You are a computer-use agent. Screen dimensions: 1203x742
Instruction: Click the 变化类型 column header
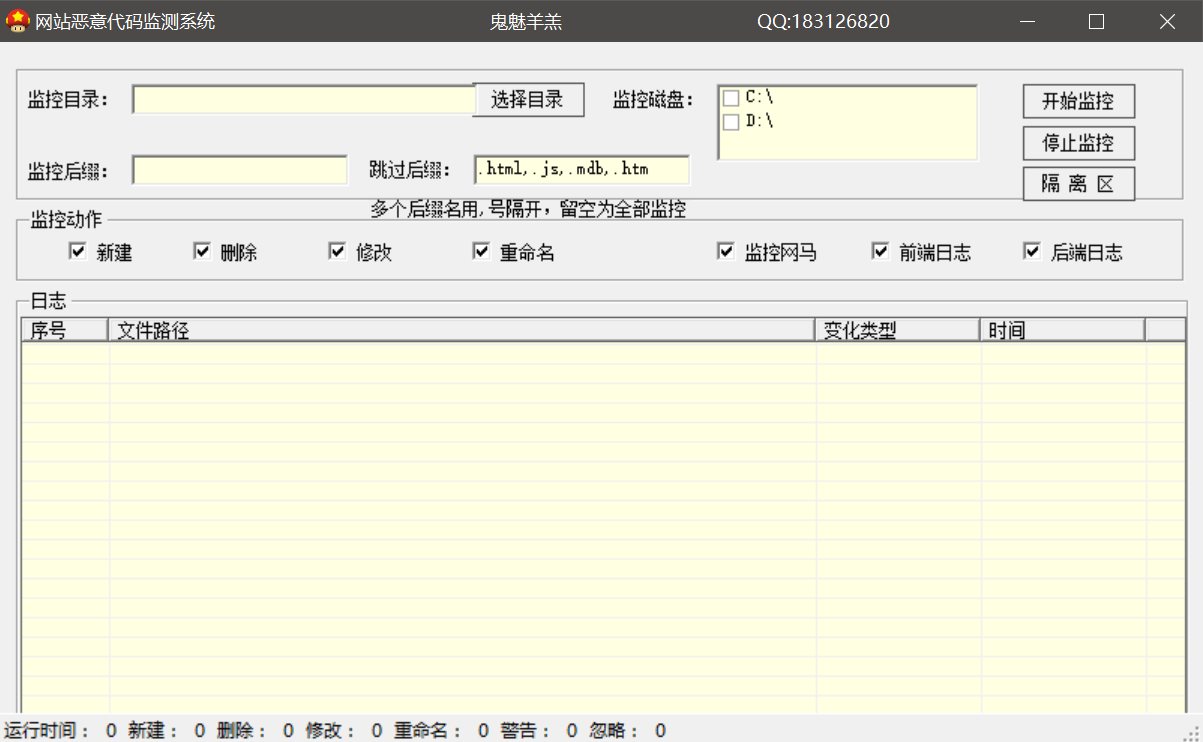[898, 330]
